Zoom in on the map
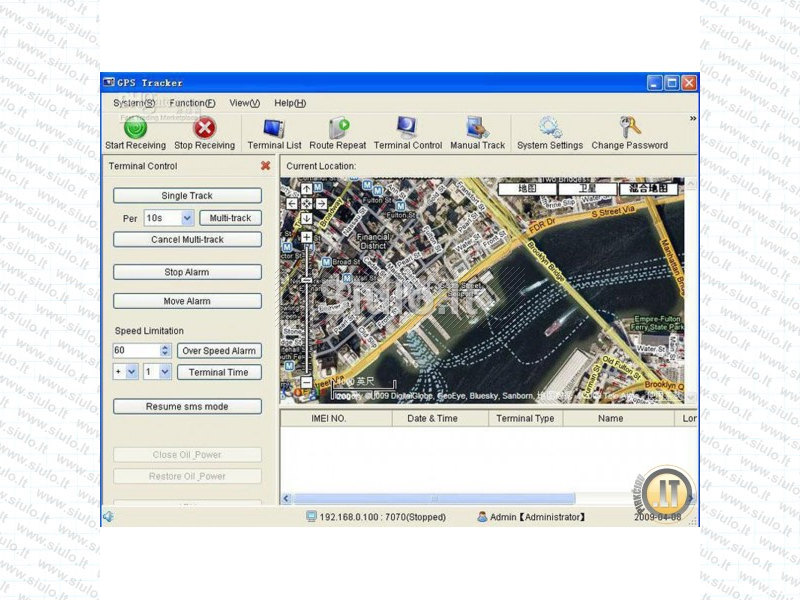 (x=307, y=237)
